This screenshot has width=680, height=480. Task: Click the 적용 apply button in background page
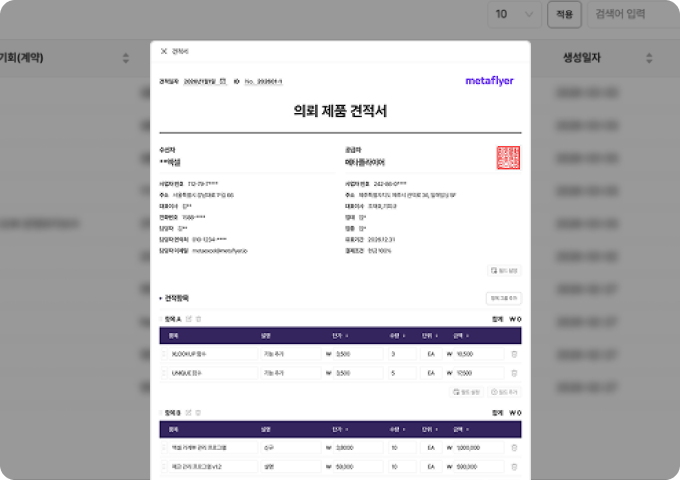(x=564, y=14)
